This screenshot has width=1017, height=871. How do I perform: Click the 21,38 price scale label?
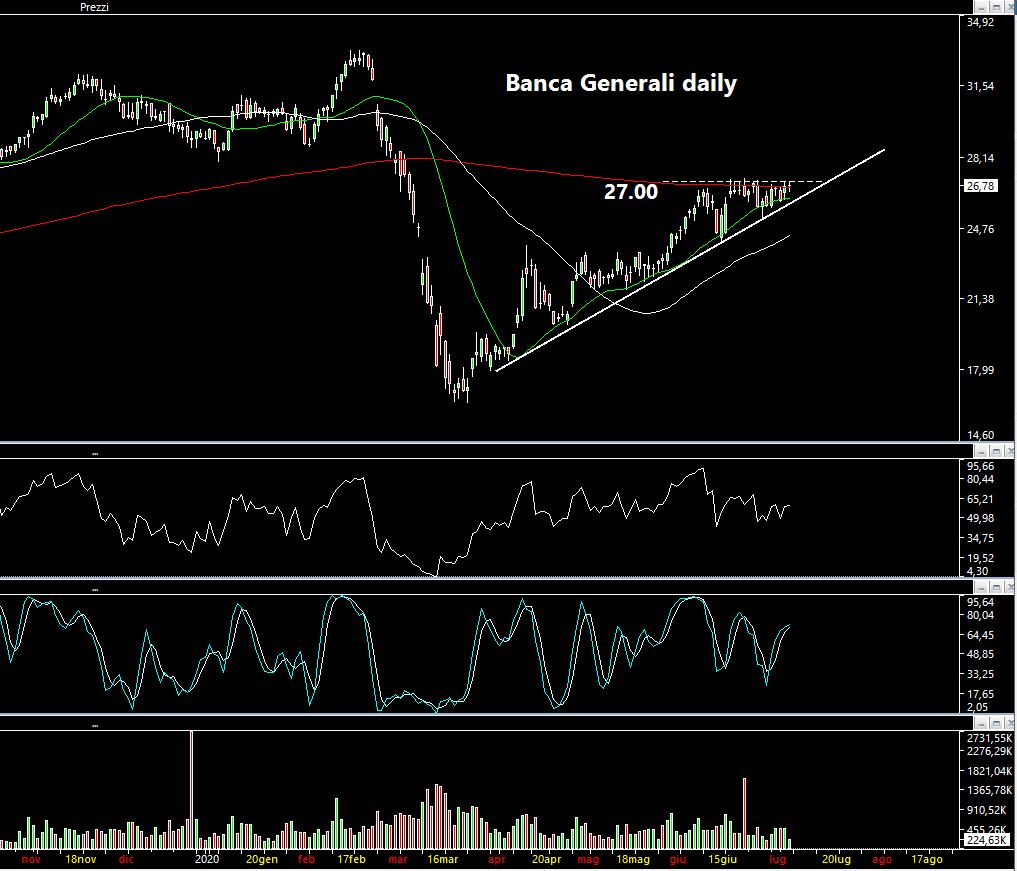point(980,299)
